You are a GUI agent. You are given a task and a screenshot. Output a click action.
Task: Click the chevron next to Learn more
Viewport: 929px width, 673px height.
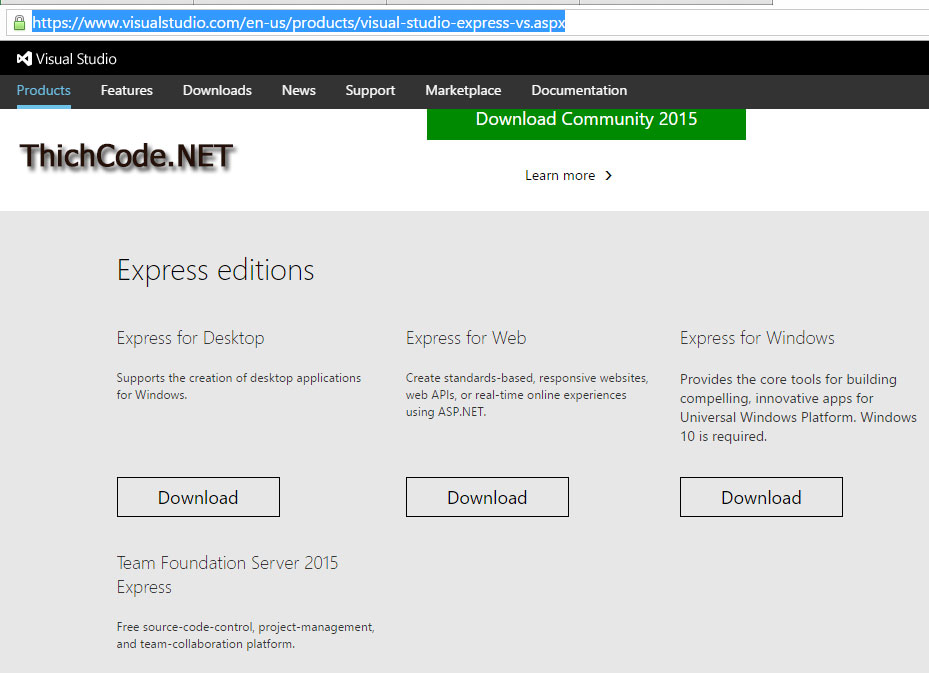tap(608, 175)
